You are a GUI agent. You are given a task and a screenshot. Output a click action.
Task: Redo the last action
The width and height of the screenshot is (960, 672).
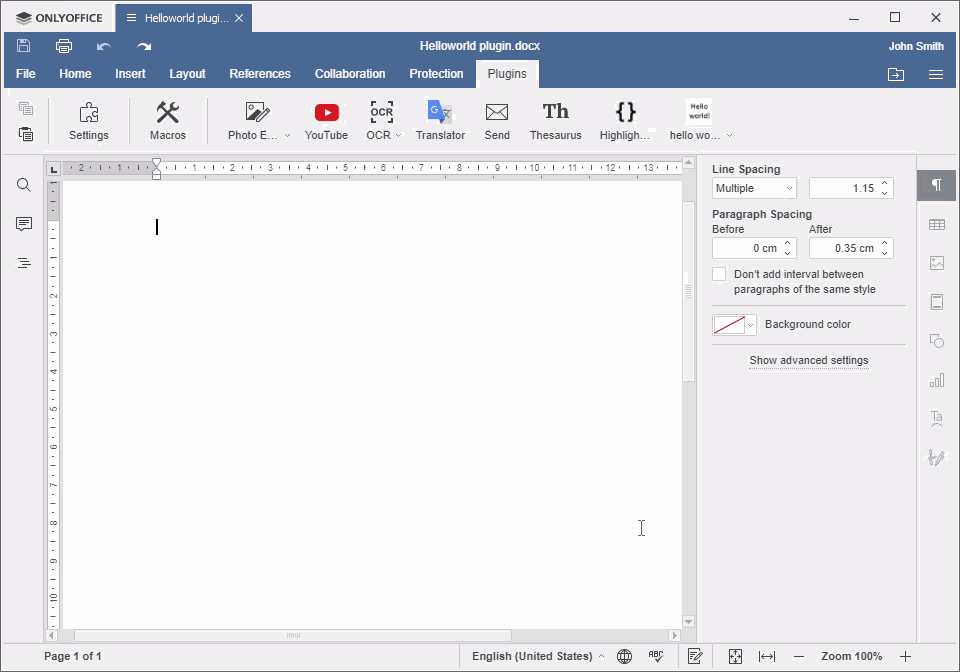(x=144, y=46)
